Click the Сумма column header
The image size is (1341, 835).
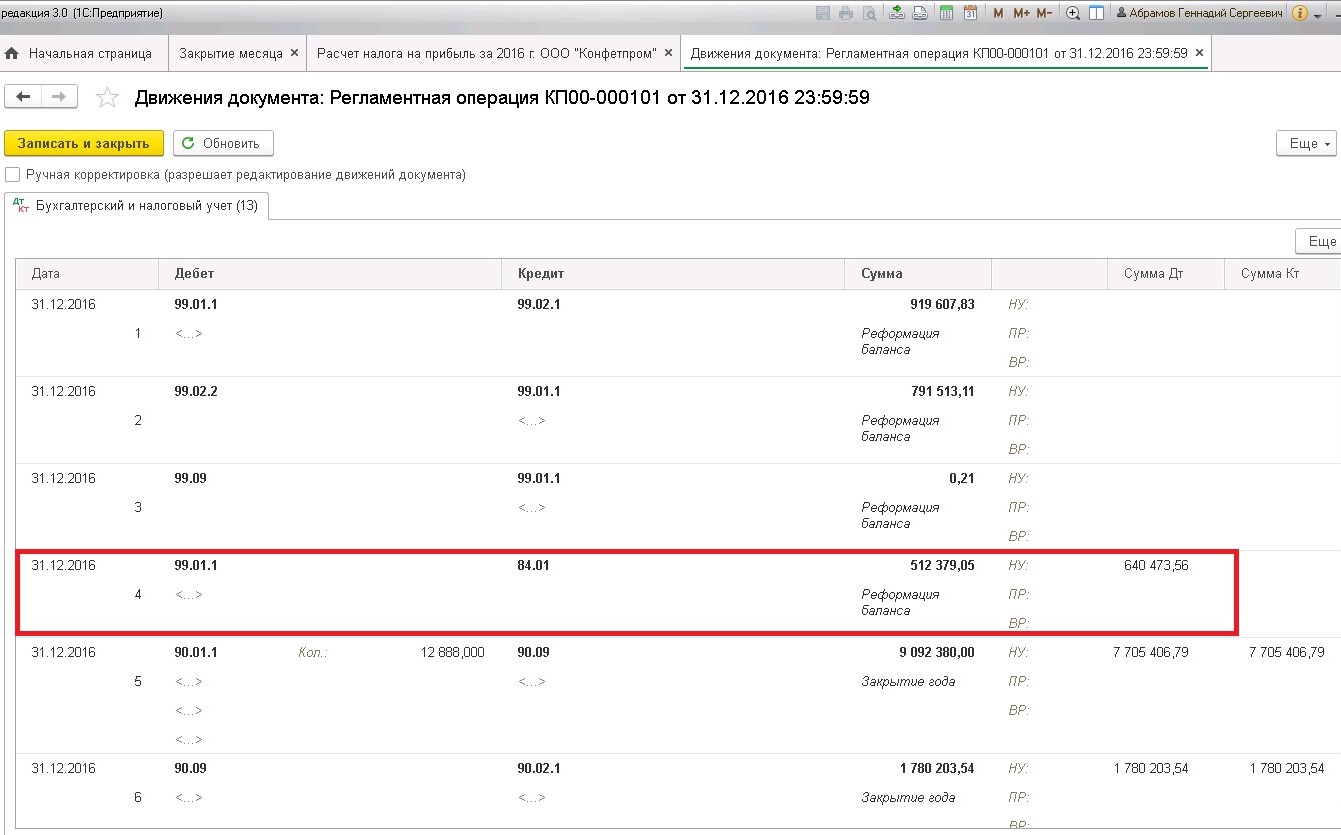click(x=881, y=273)
